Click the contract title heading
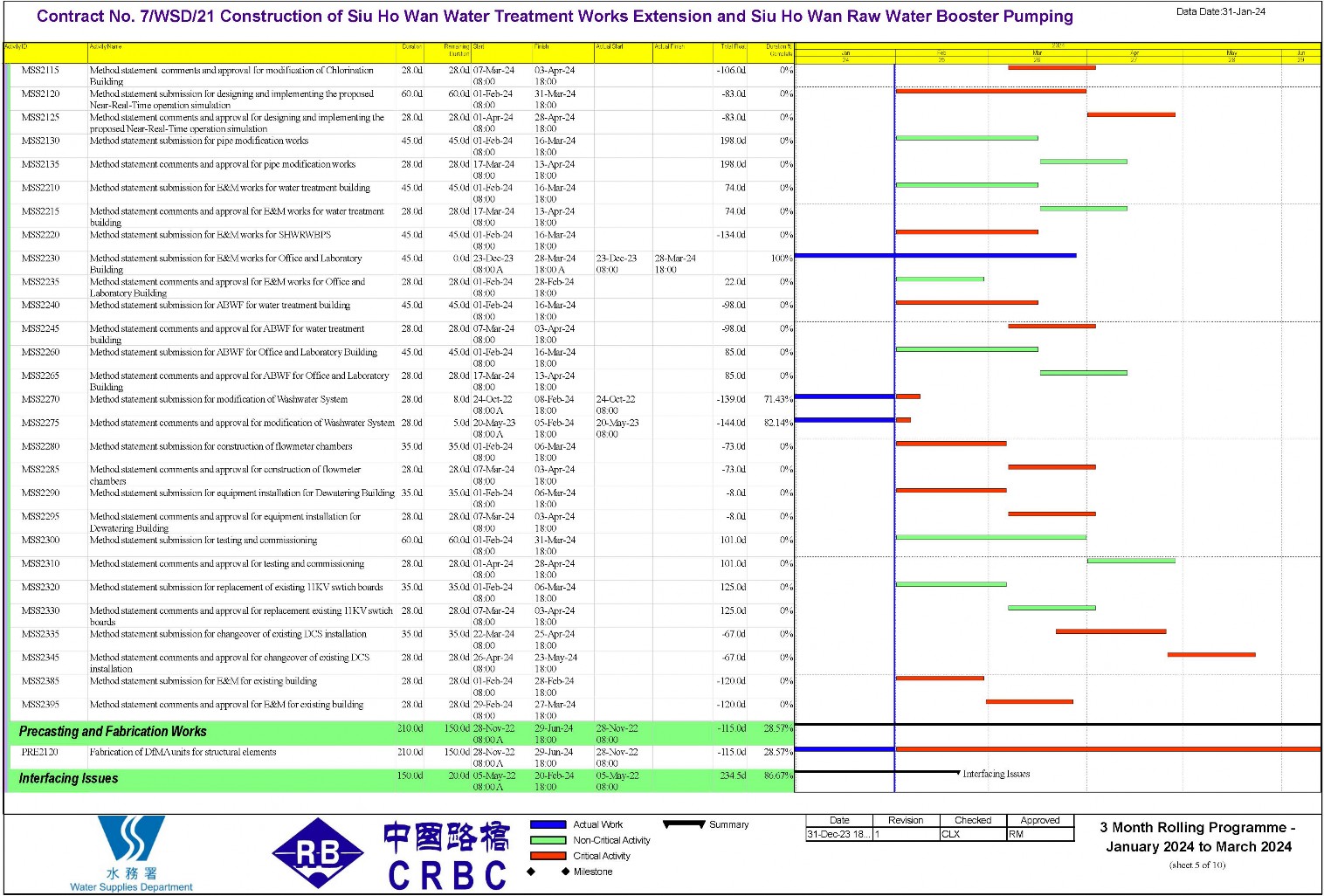 pos(555,17)
